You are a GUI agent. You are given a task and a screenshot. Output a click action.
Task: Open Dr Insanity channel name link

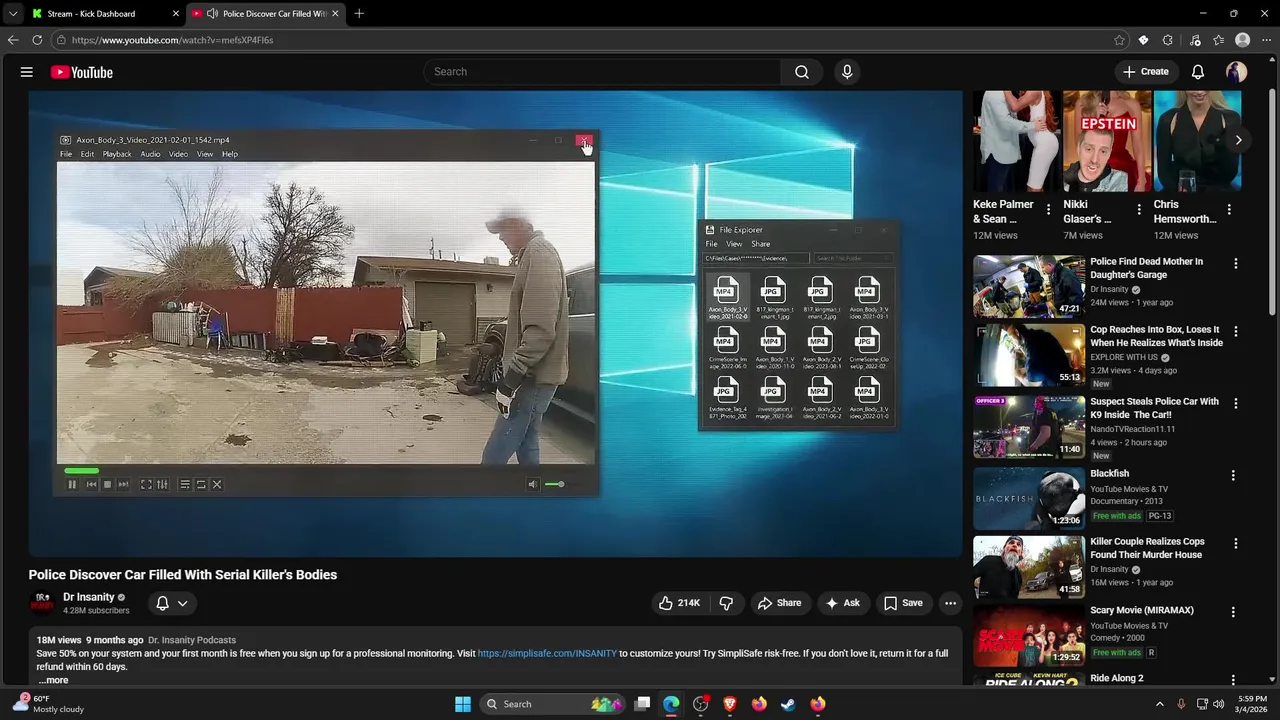89,597
